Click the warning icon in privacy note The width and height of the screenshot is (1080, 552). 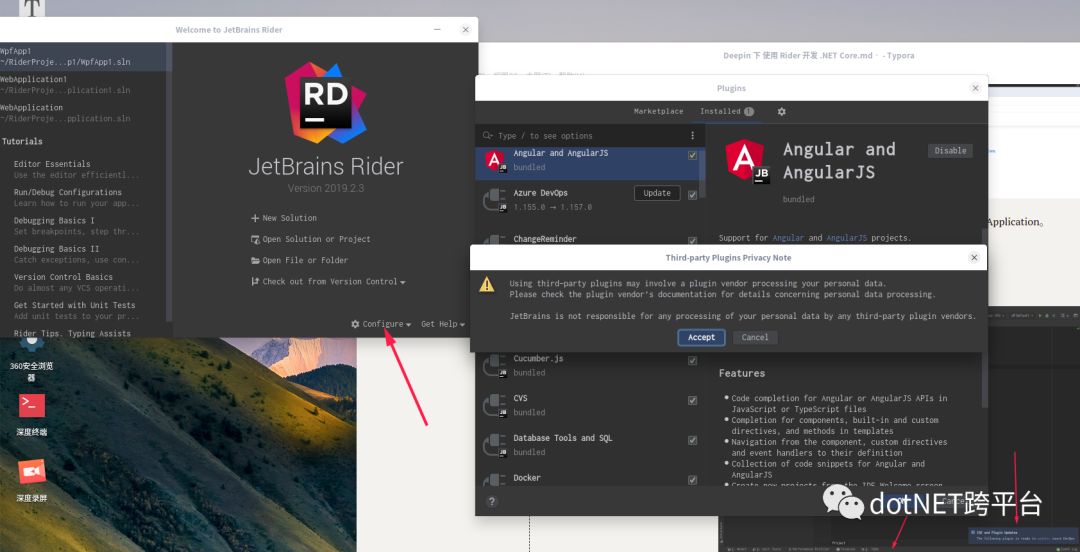click(x=487, y=284)
